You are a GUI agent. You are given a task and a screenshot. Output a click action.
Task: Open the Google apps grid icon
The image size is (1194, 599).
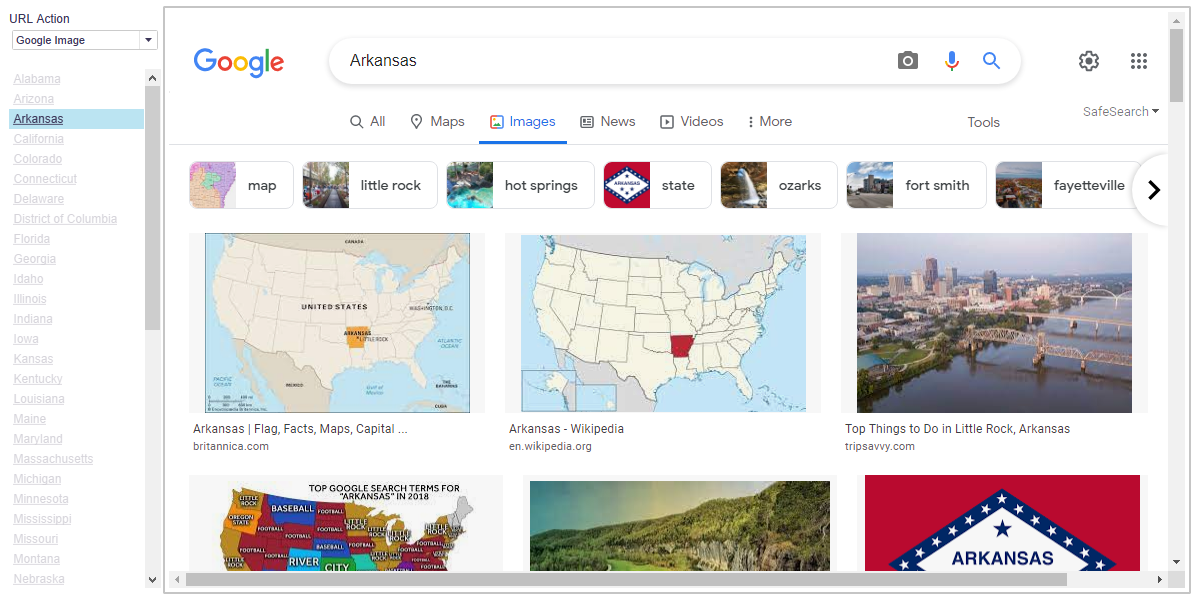pyautogui.click(x=1138, y=61)
